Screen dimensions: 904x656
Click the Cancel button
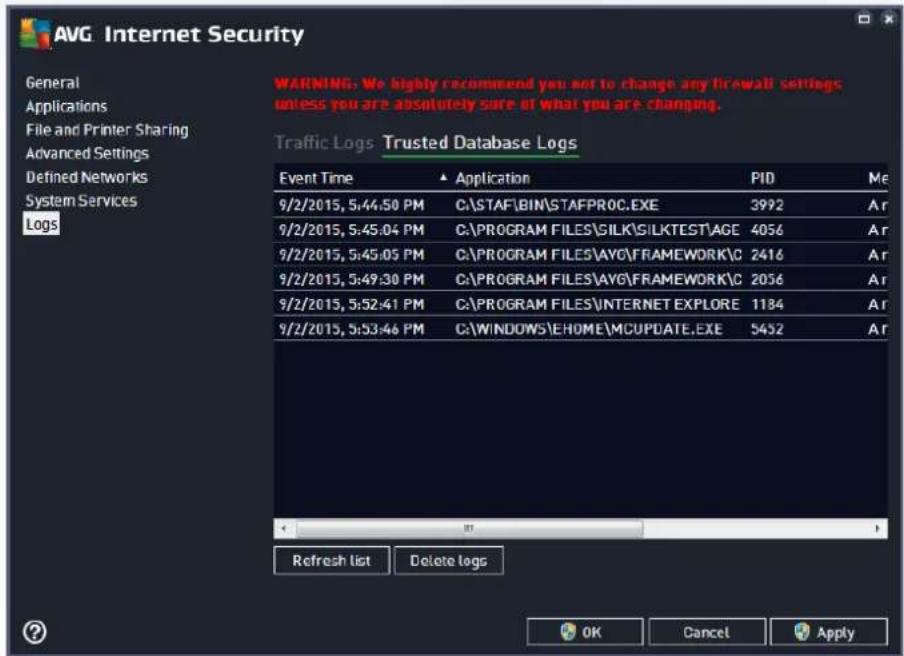[x=707, y=632]
